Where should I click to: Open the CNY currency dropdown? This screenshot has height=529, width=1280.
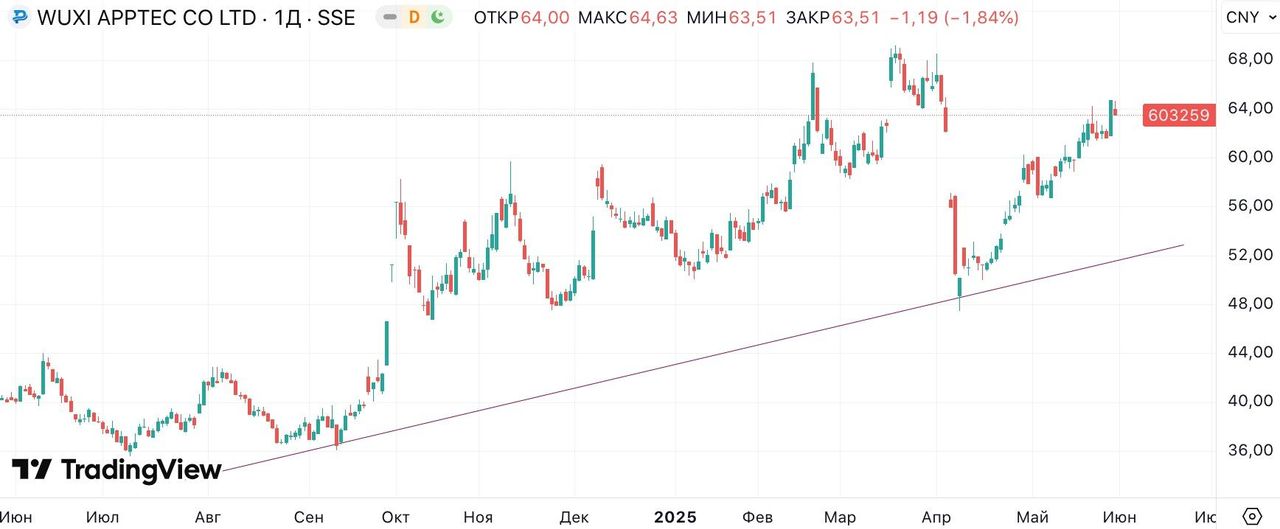tap(1249, 17)
